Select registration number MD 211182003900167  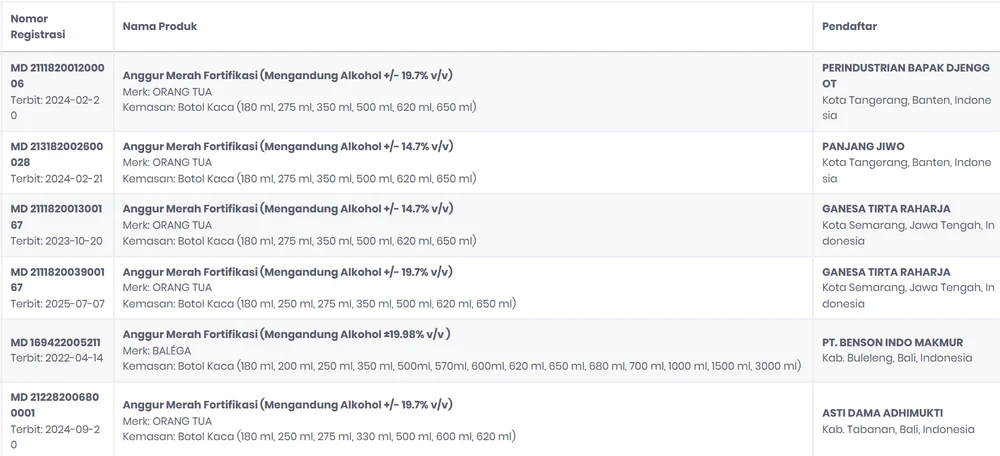point(57,279)
